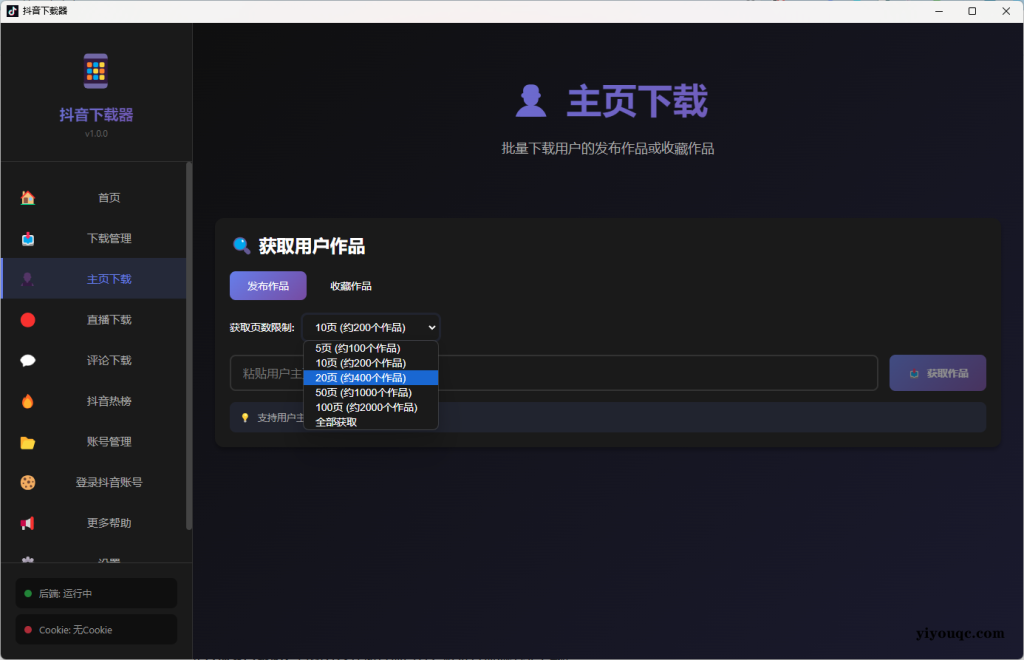1024x660 pixels.
Task: Switch to the 收藏作品 tab
Action: [x=351, y=285]
